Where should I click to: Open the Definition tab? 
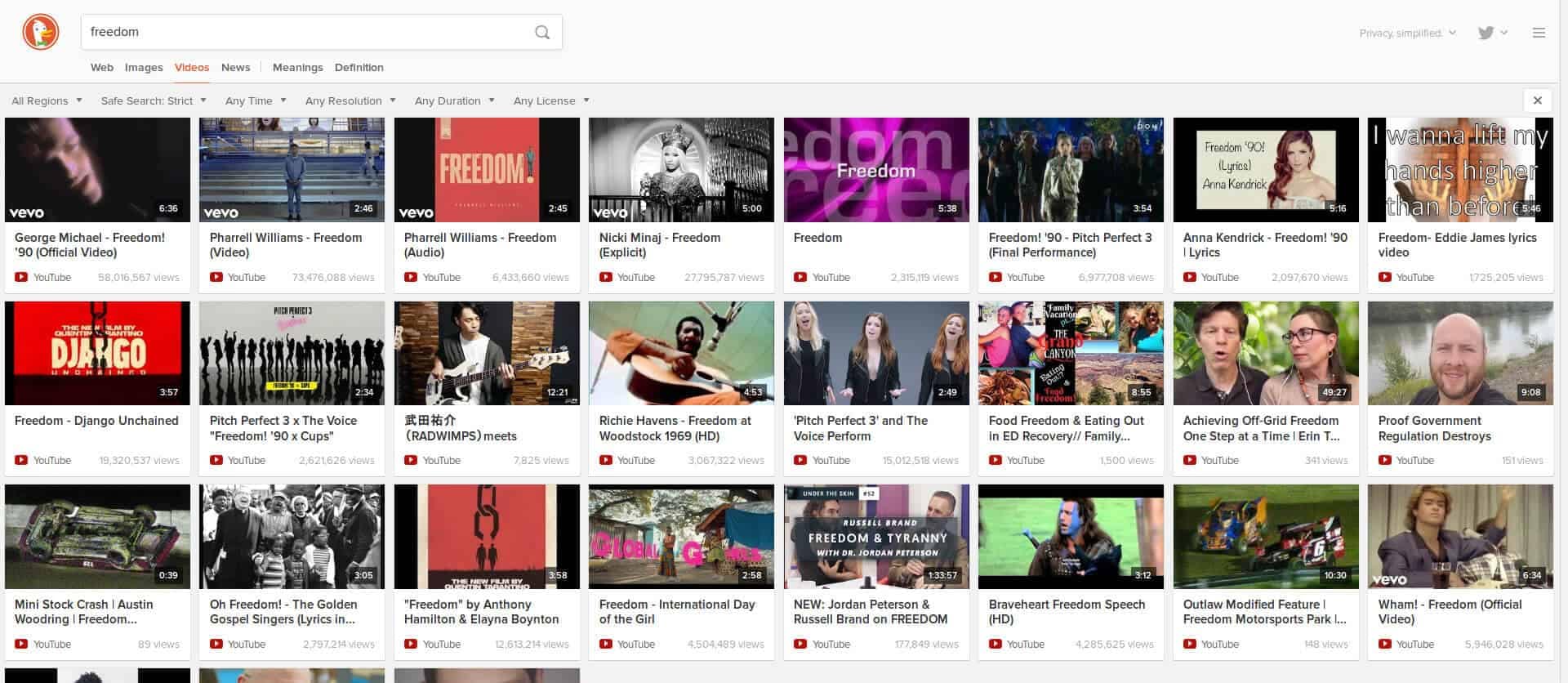click(x=359, y=67)
